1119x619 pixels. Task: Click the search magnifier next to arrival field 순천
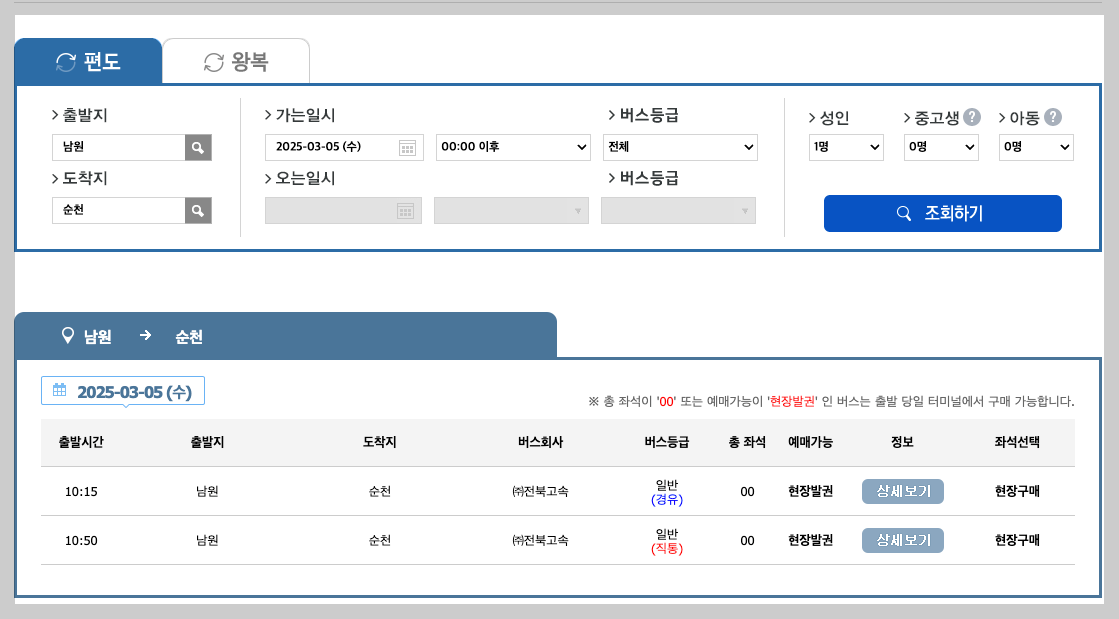coord(198,210)
